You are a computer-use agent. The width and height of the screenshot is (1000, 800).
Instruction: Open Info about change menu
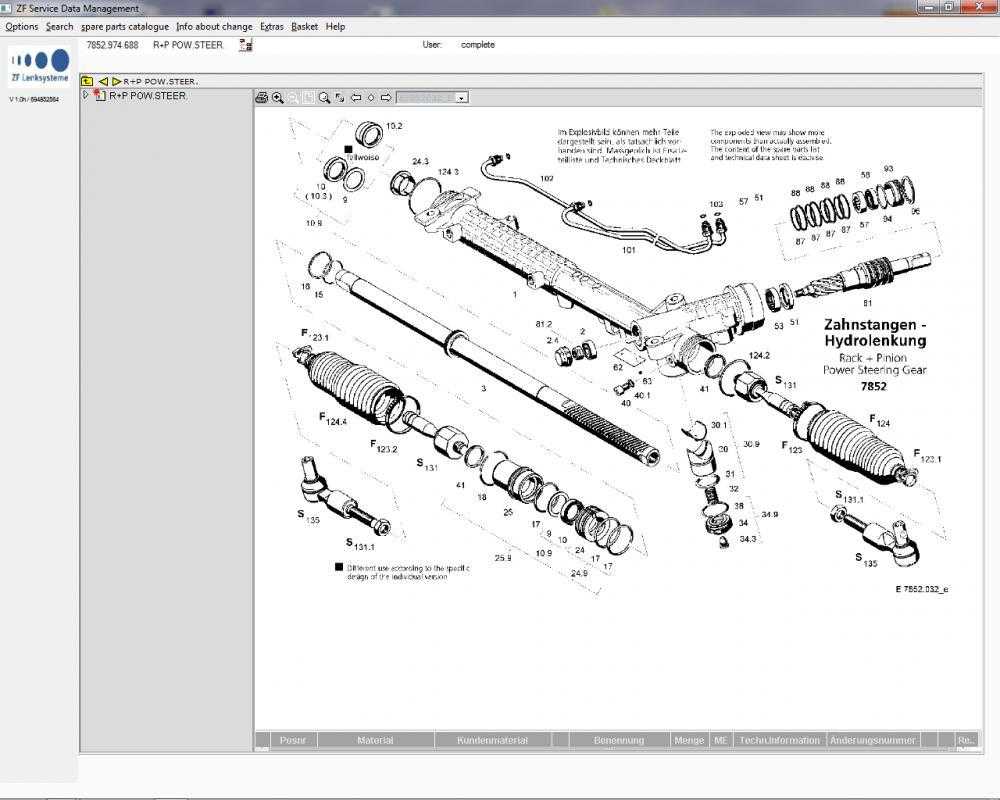(x=214, y=27)
